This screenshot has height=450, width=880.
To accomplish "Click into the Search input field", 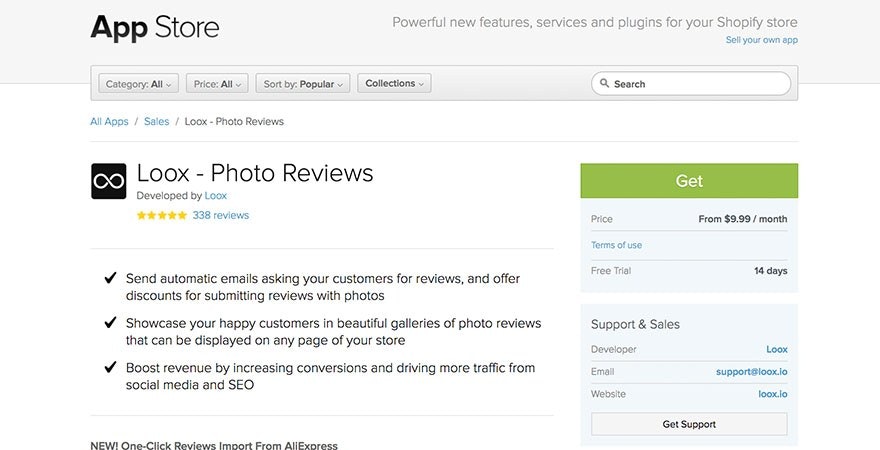I will click(700, 84).
